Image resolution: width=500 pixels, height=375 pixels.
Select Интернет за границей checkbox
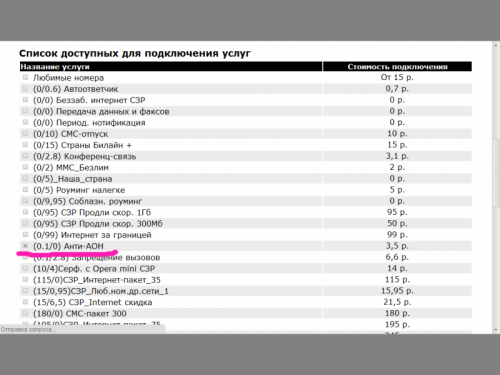point(25,234)
